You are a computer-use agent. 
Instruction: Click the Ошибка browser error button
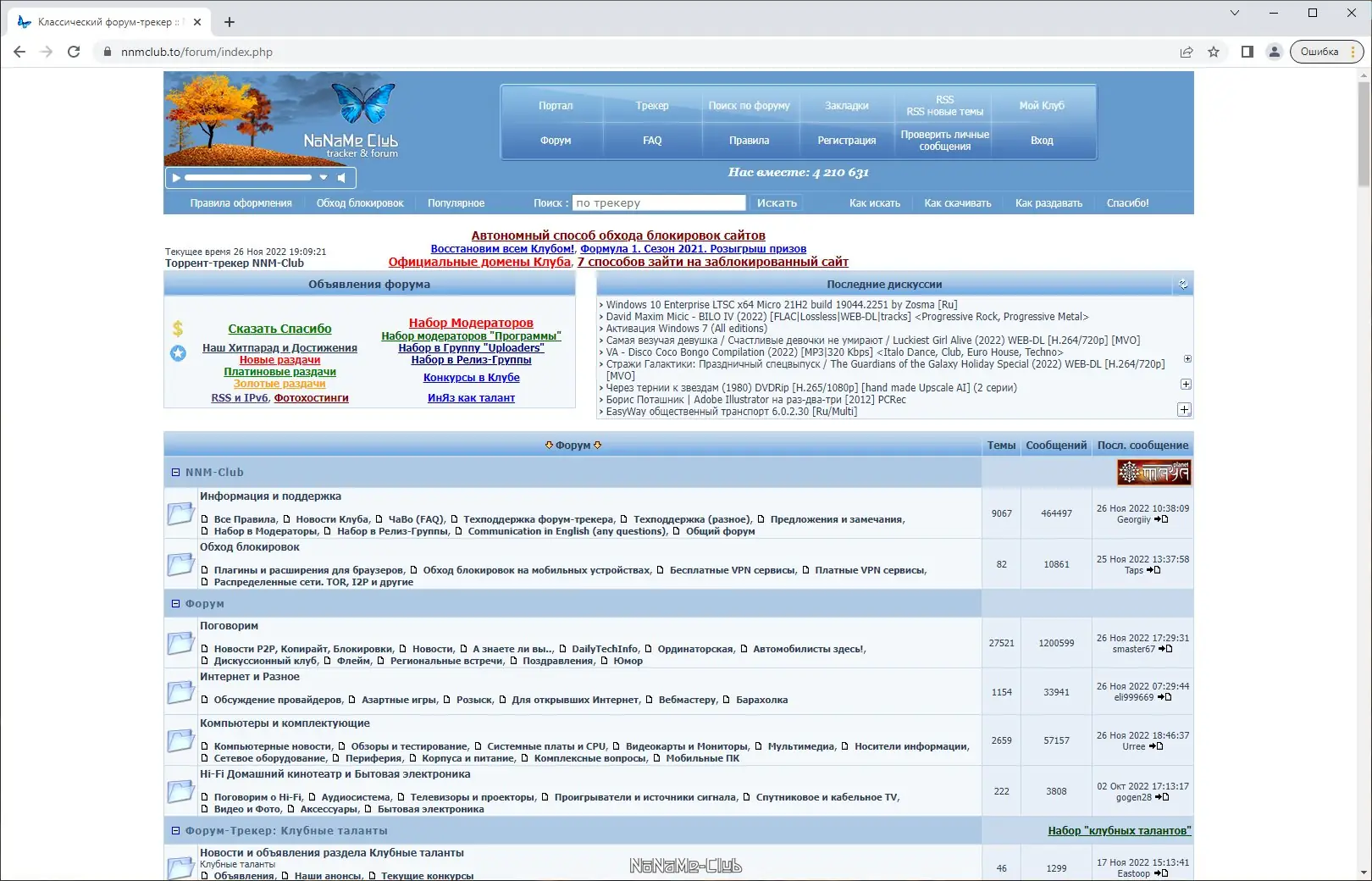click(x=1326, y=52)
